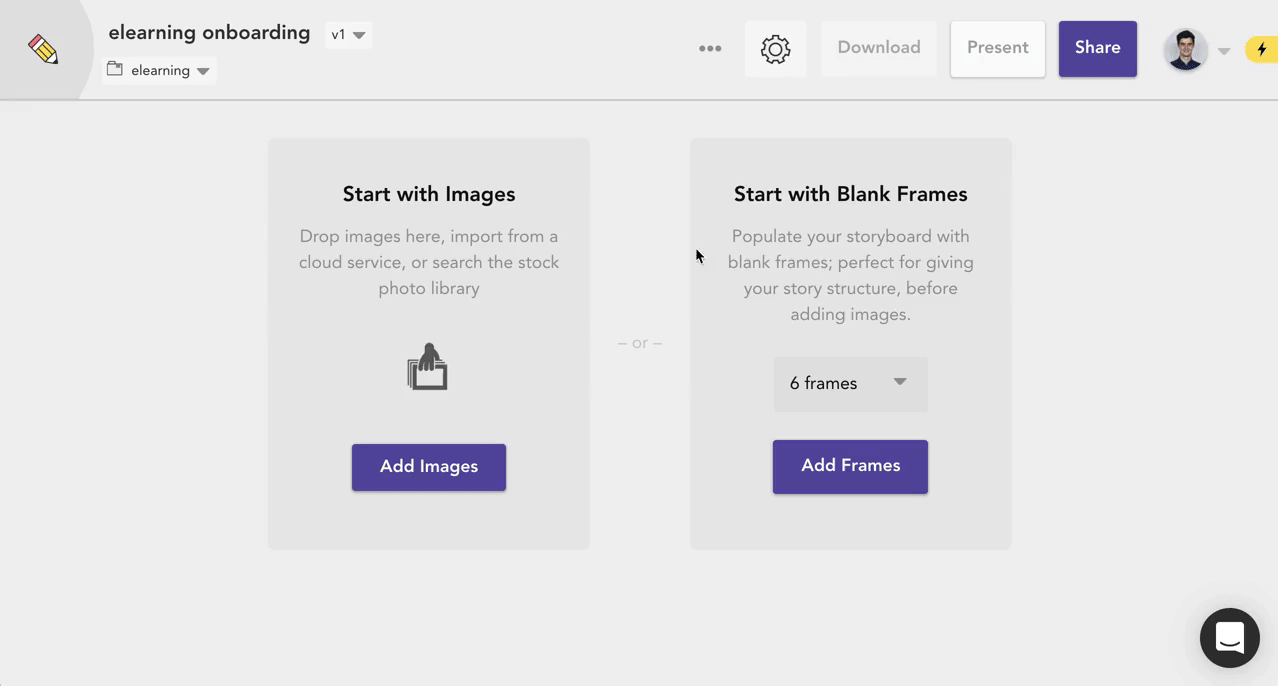This screenshot has height=686, width=1278.
Task: Expand the account chevron beside avatar
Action: (x=1223, y=50)
